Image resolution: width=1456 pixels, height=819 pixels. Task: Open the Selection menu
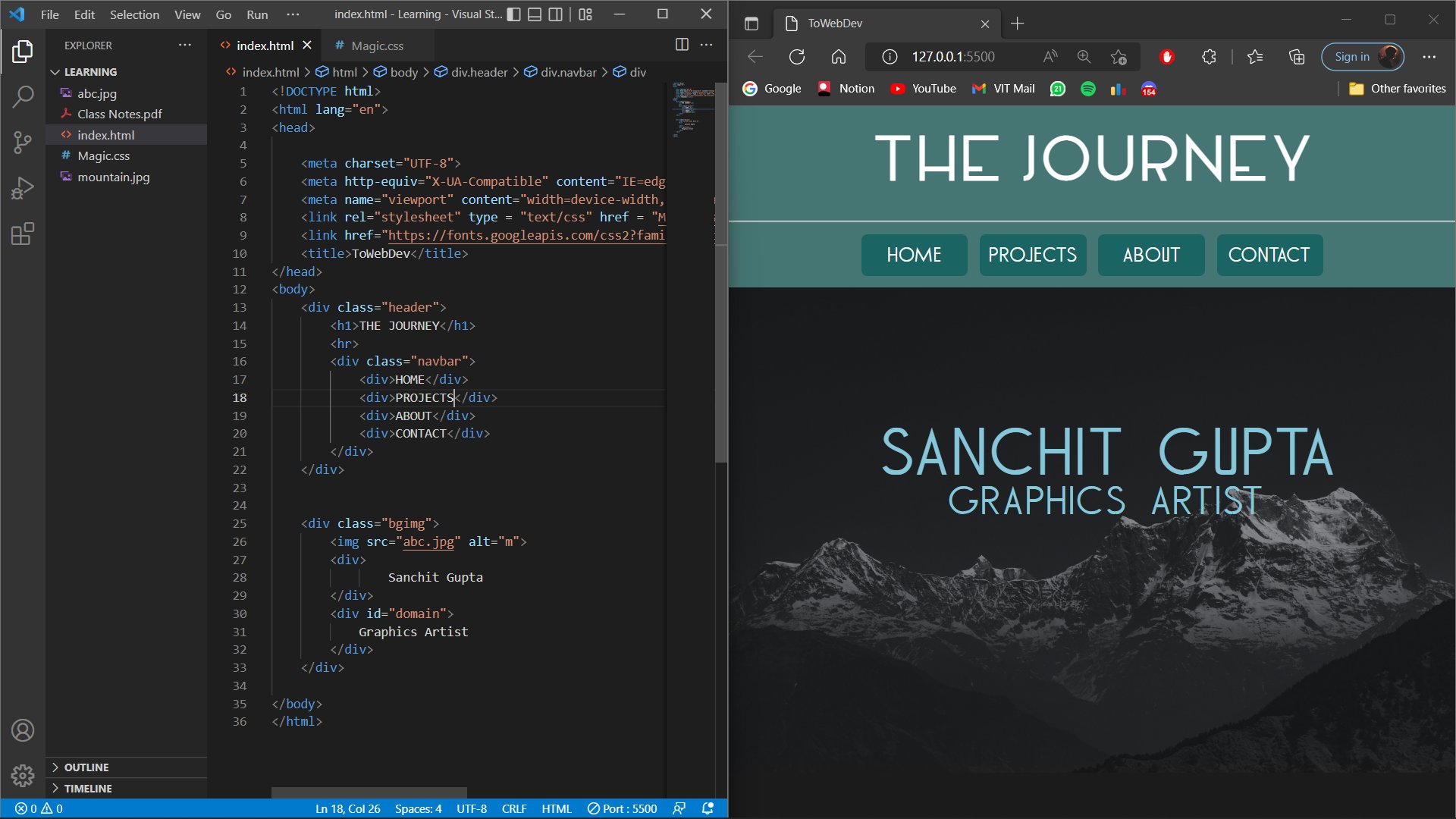click(134, 14)
